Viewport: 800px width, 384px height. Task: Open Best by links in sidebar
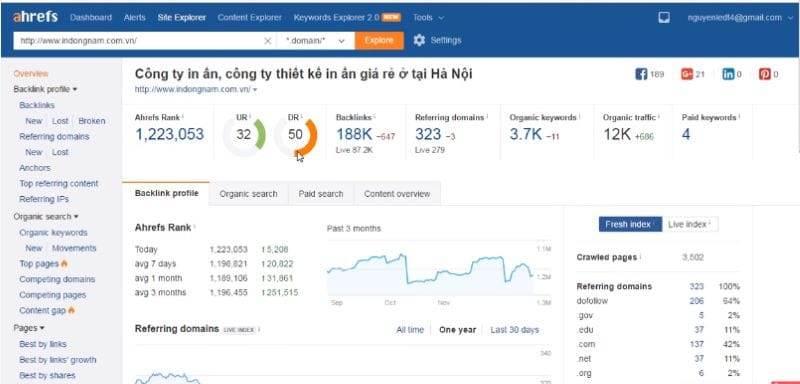click(x=43, y=344)
